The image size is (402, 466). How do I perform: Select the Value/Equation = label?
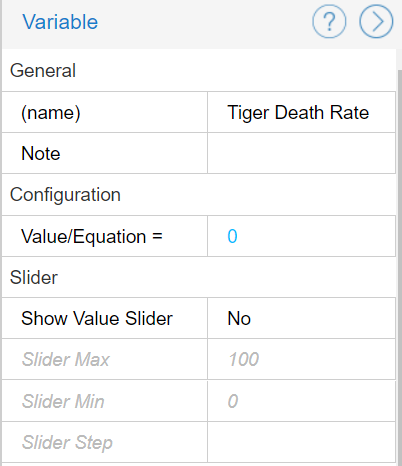92,237
